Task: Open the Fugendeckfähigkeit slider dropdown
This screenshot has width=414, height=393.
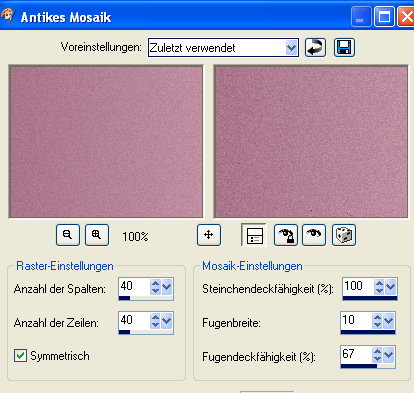Action: 389,355
